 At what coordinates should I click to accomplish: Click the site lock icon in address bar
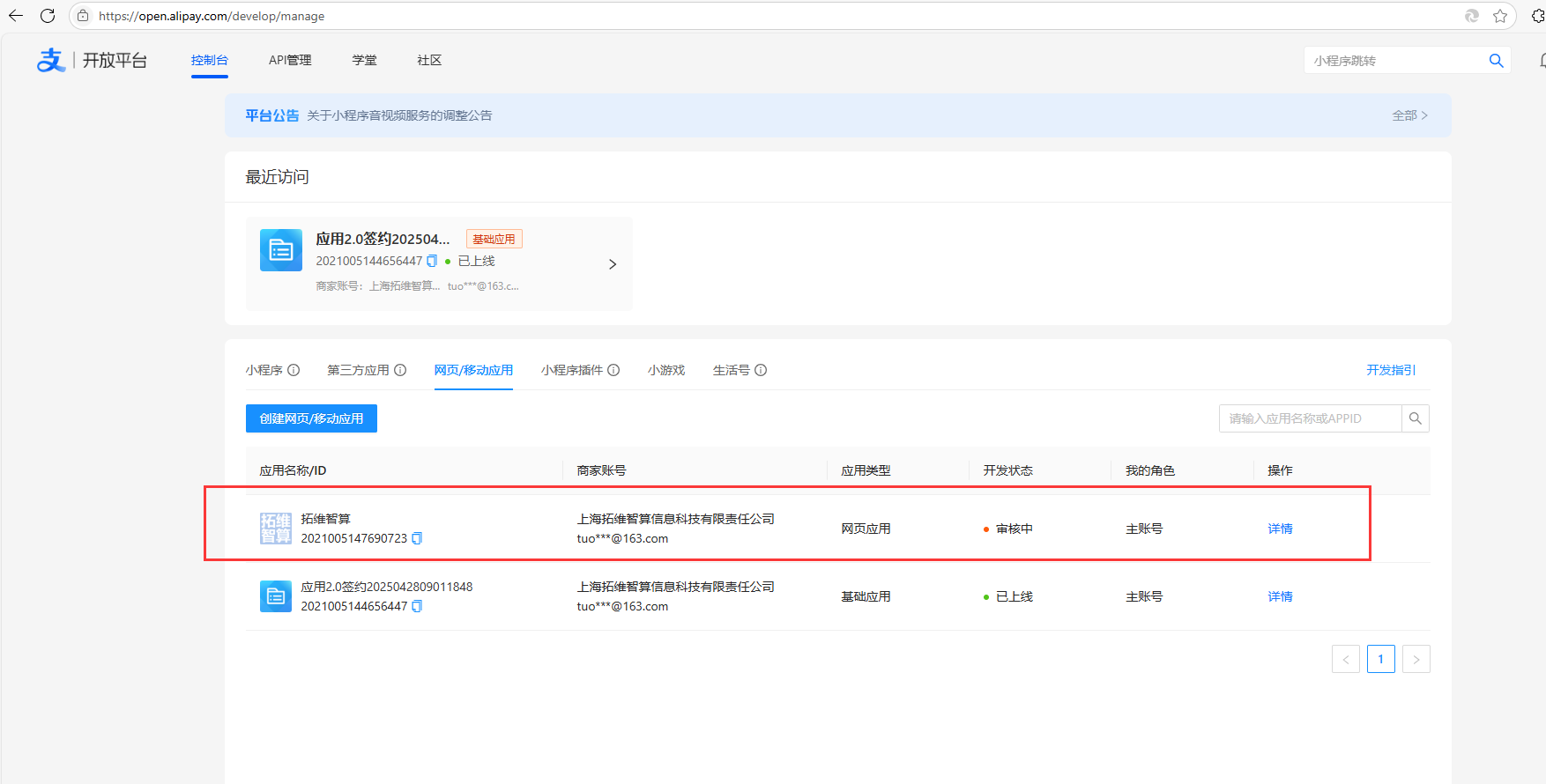point(83,16)
